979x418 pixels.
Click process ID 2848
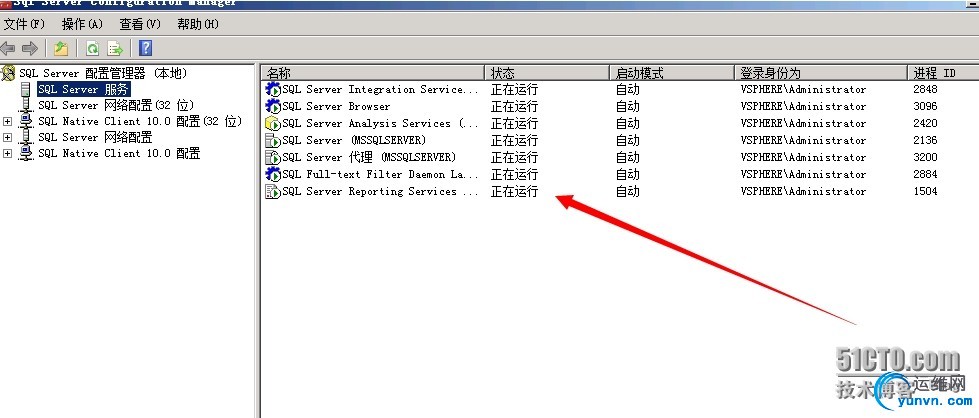(925, 89)
